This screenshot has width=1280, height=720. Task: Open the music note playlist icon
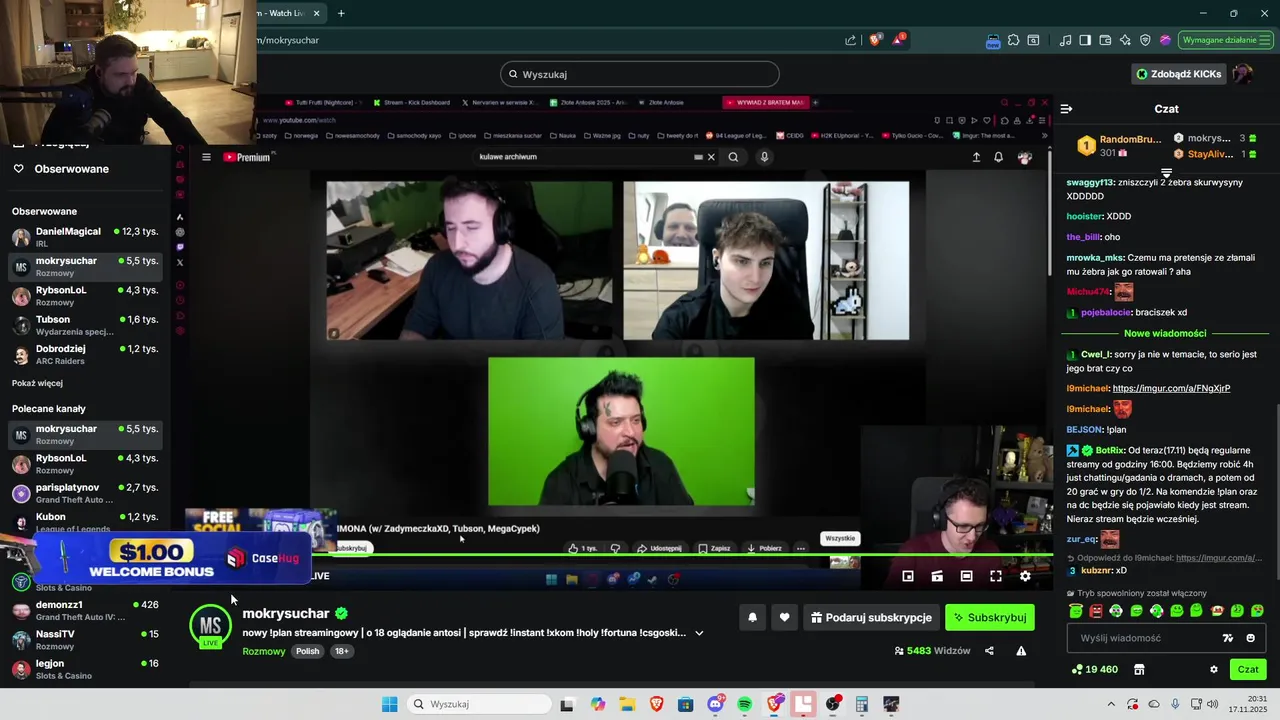(x=1065, y=40)
